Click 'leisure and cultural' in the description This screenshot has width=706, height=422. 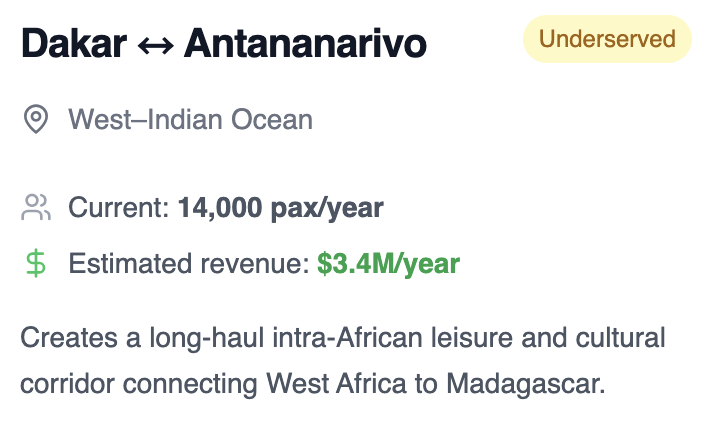click(548, 338)
